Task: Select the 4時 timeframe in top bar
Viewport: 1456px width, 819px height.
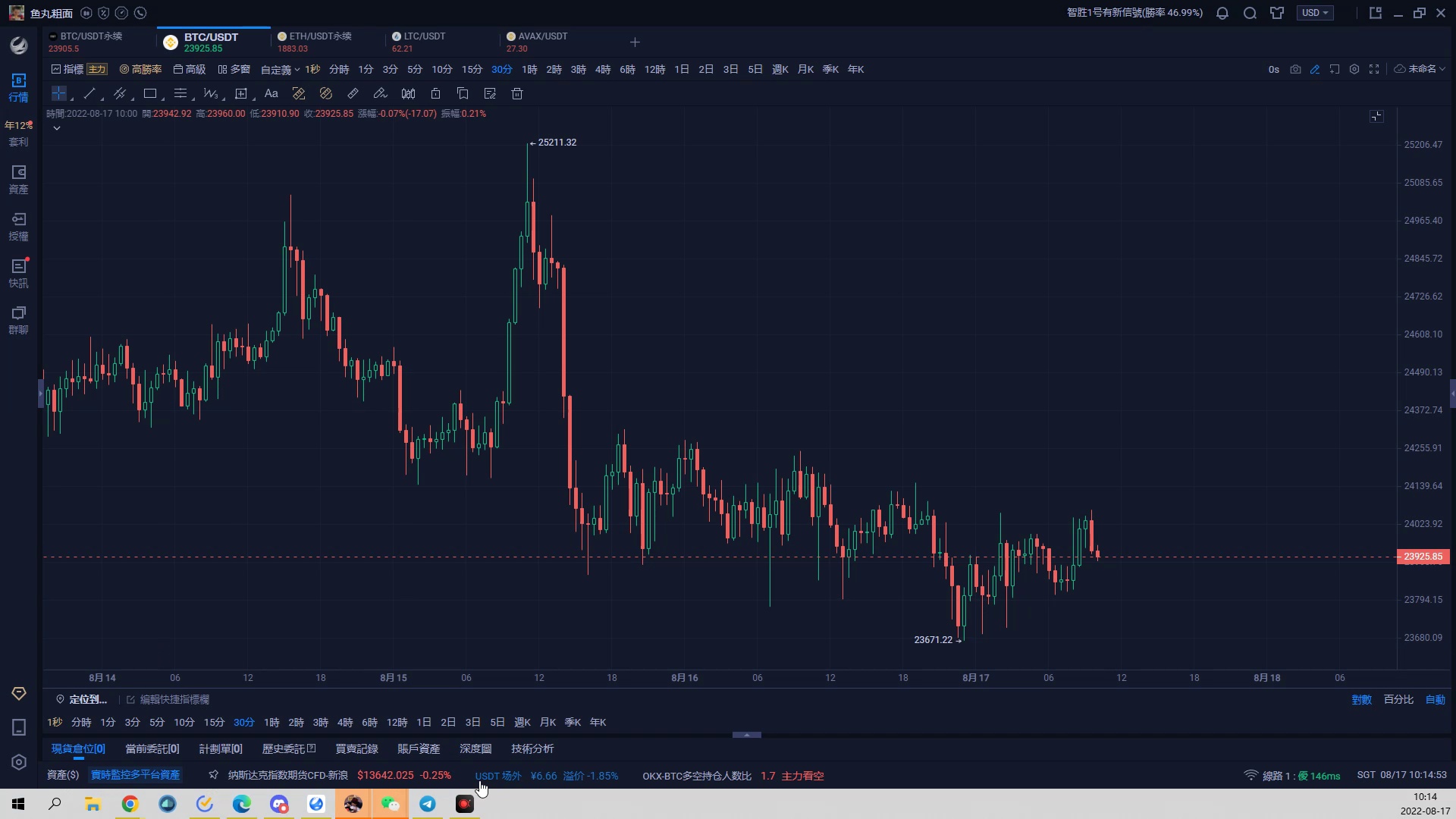Action: [603, 69]
